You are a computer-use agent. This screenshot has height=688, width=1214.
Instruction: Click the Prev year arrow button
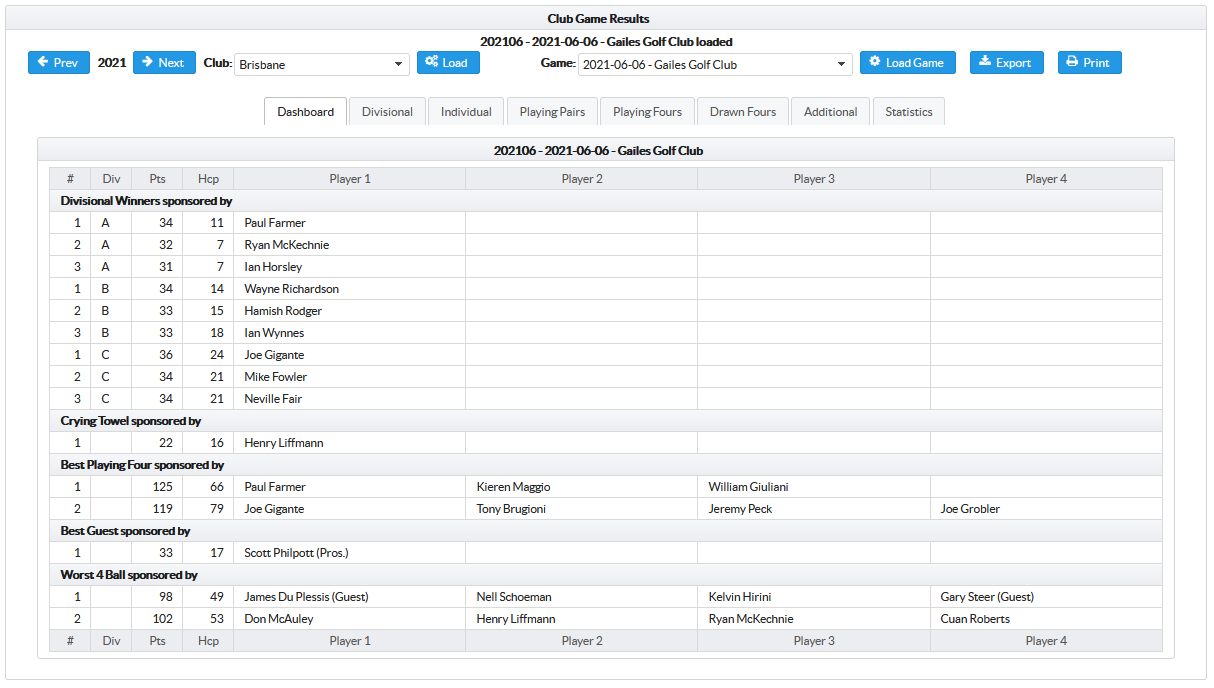click(x=58, y=62)
